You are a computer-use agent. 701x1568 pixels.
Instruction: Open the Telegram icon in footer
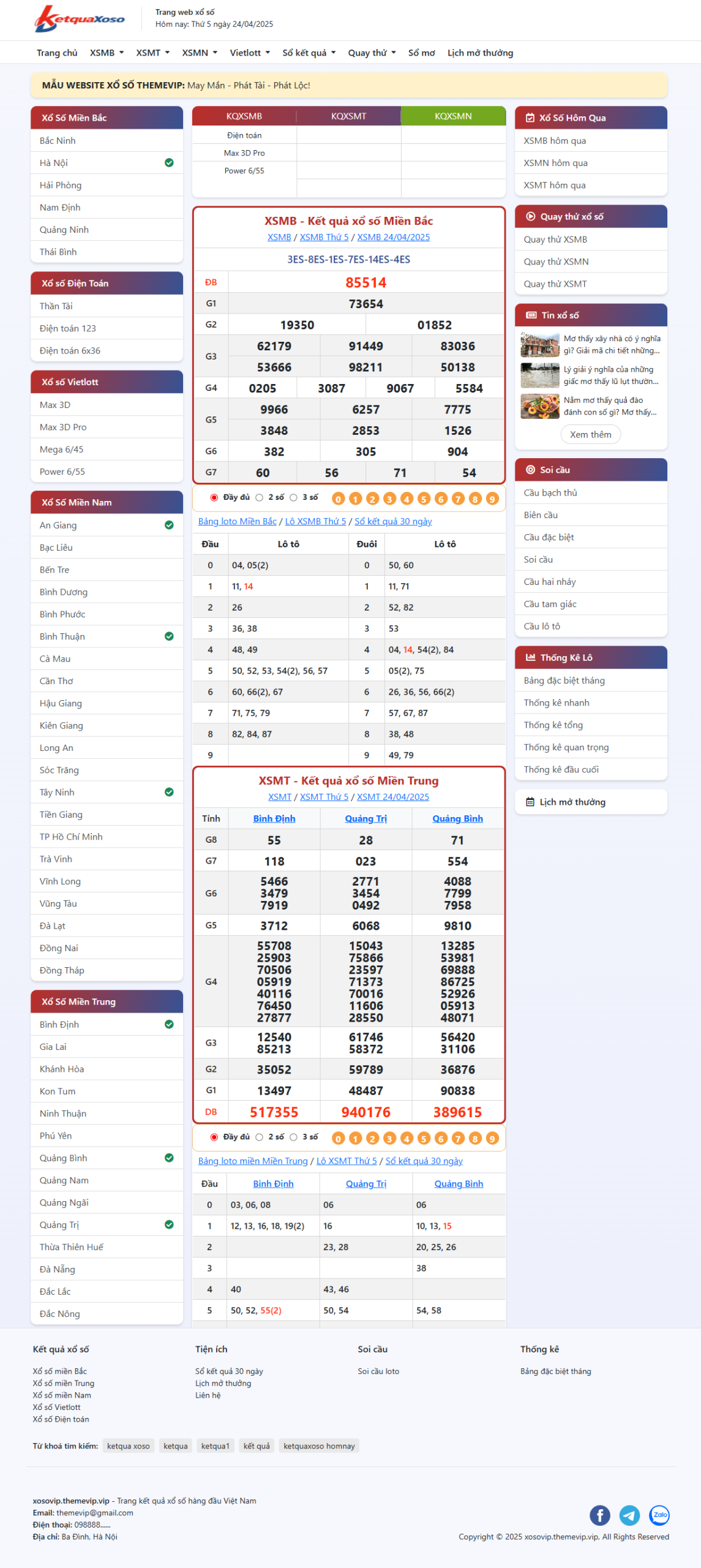pos(629,1515)
